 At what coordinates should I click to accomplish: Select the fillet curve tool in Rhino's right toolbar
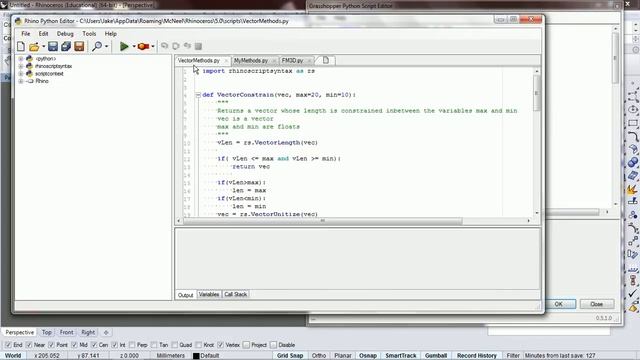pos(633,229)
